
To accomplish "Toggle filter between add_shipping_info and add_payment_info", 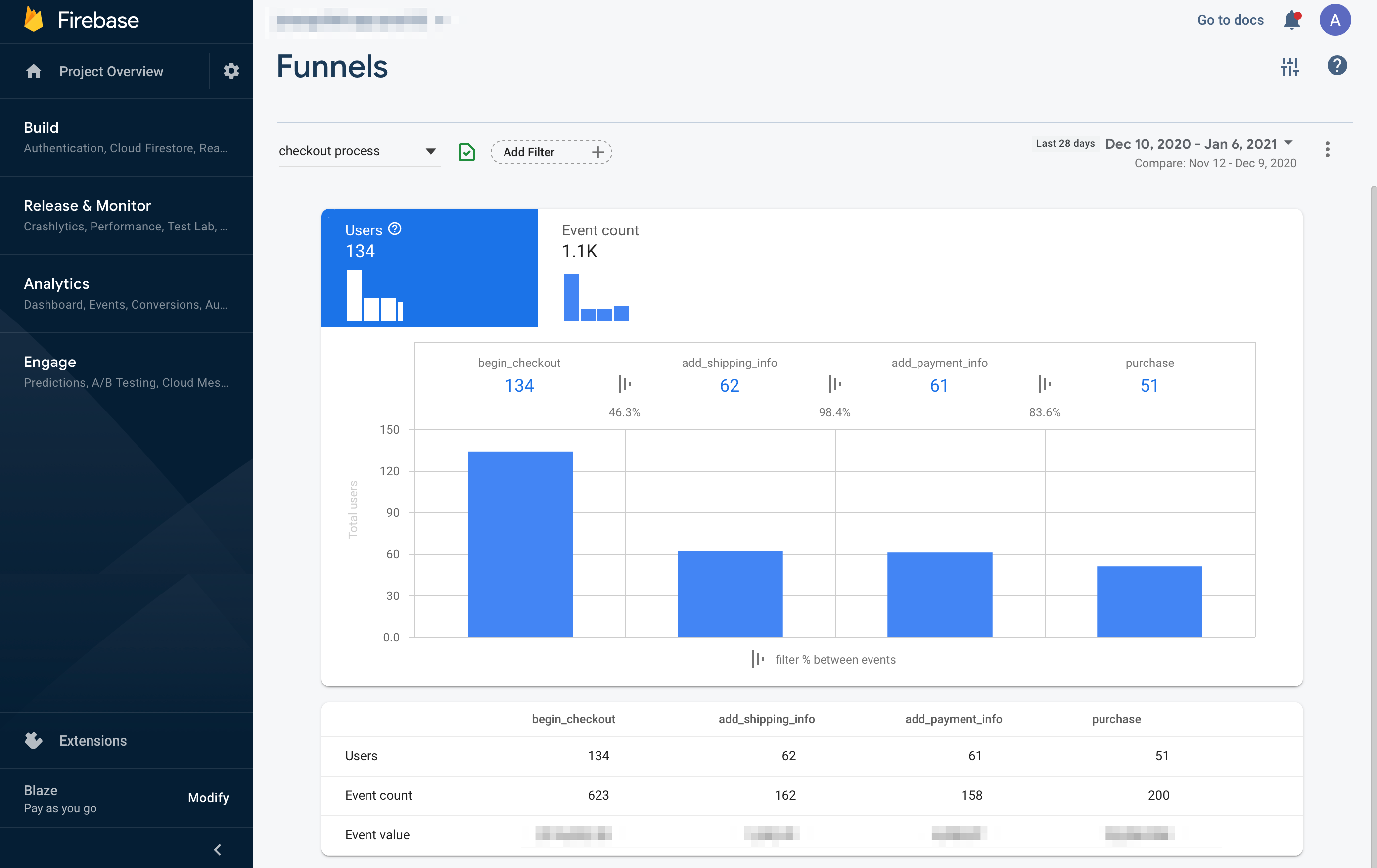I will coord(834,384).
